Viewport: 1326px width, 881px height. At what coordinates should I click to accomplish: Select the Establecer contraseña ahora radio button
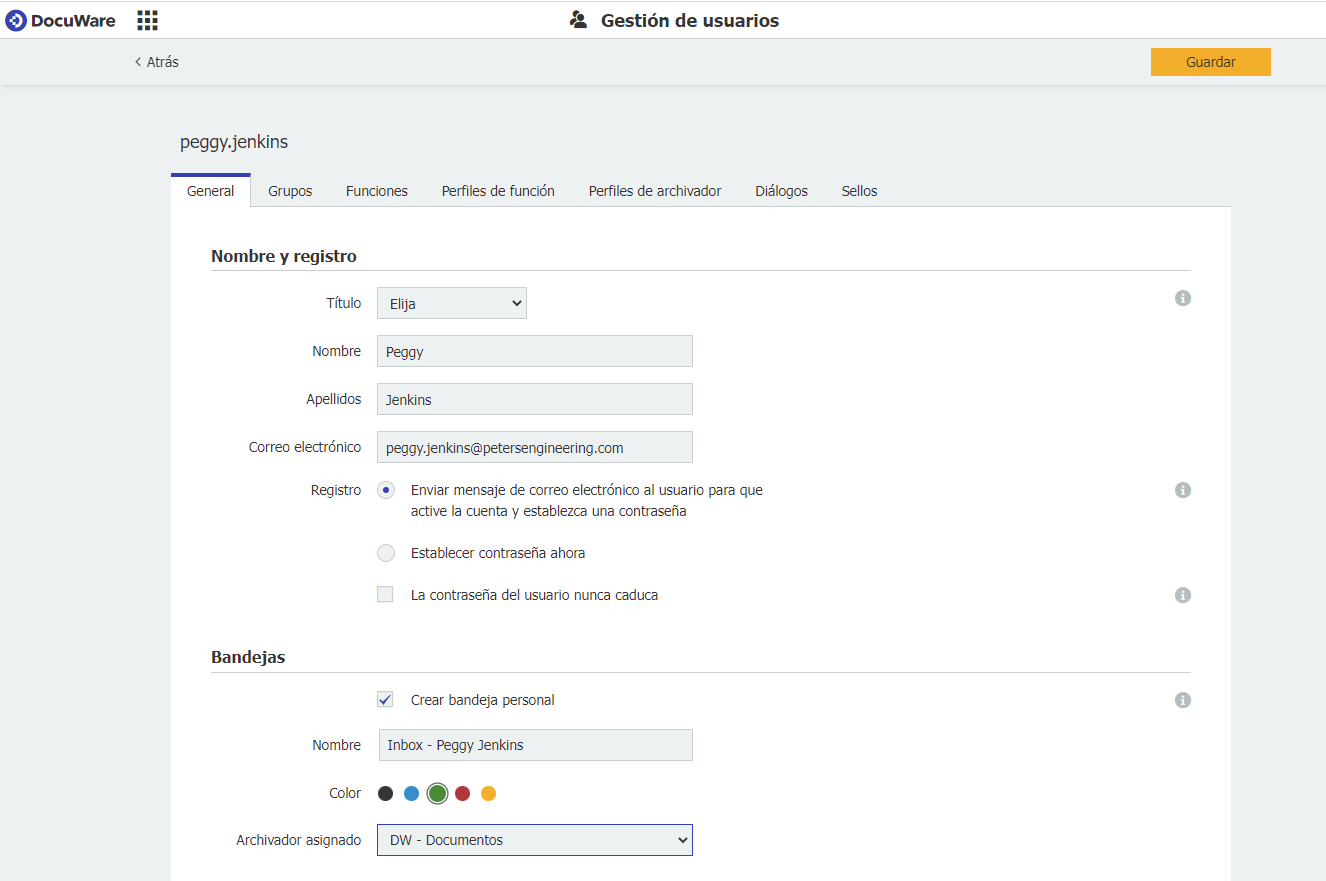(386, 553)
